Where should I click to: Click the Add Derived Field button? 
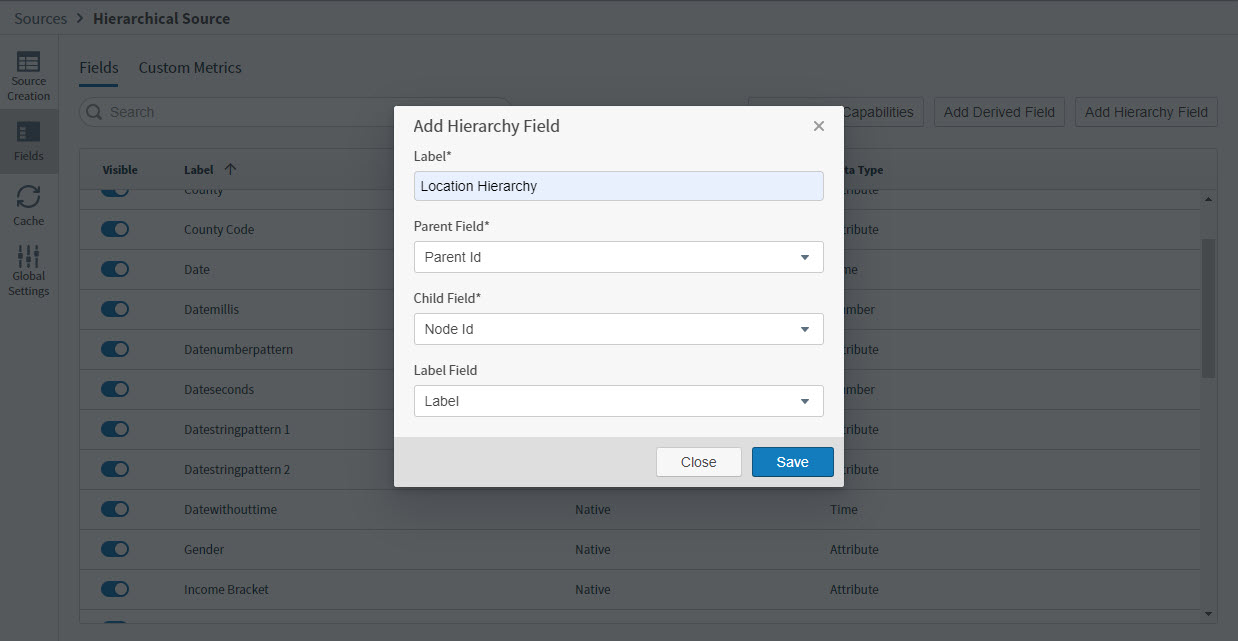pos(998,112)
